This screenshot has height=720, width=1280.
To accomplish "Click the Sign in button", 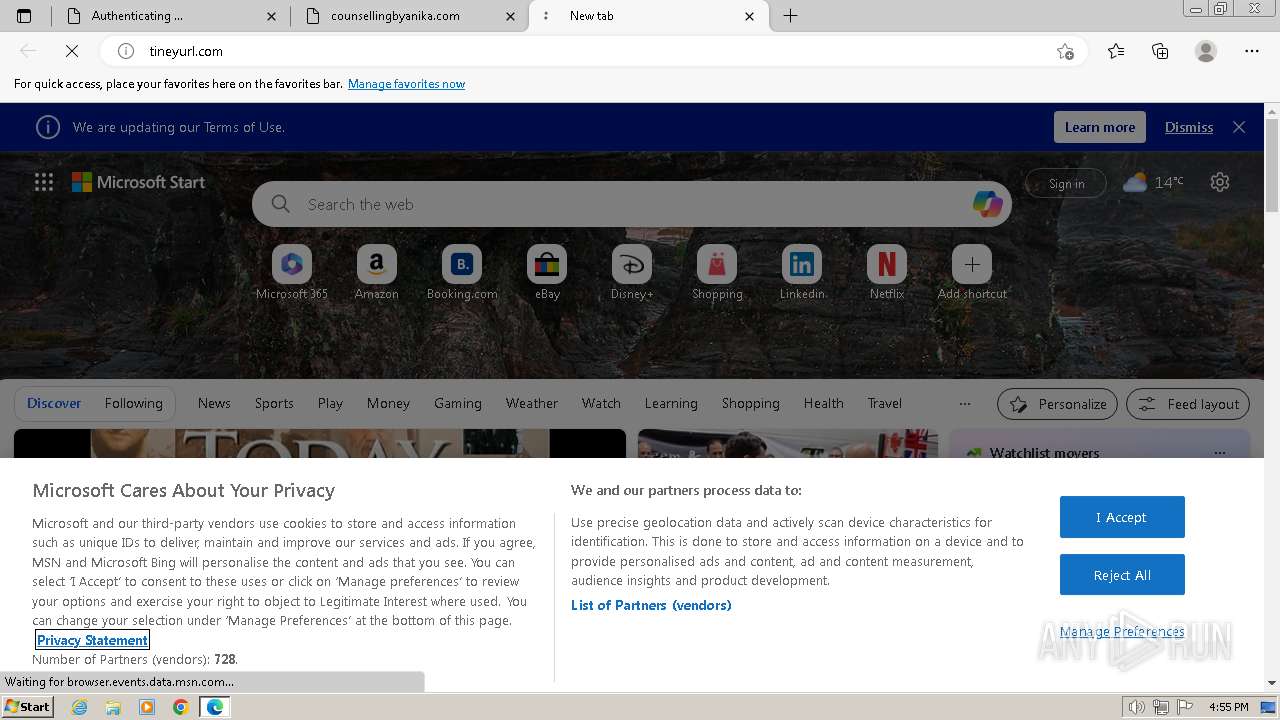I will click(1066, 183).
